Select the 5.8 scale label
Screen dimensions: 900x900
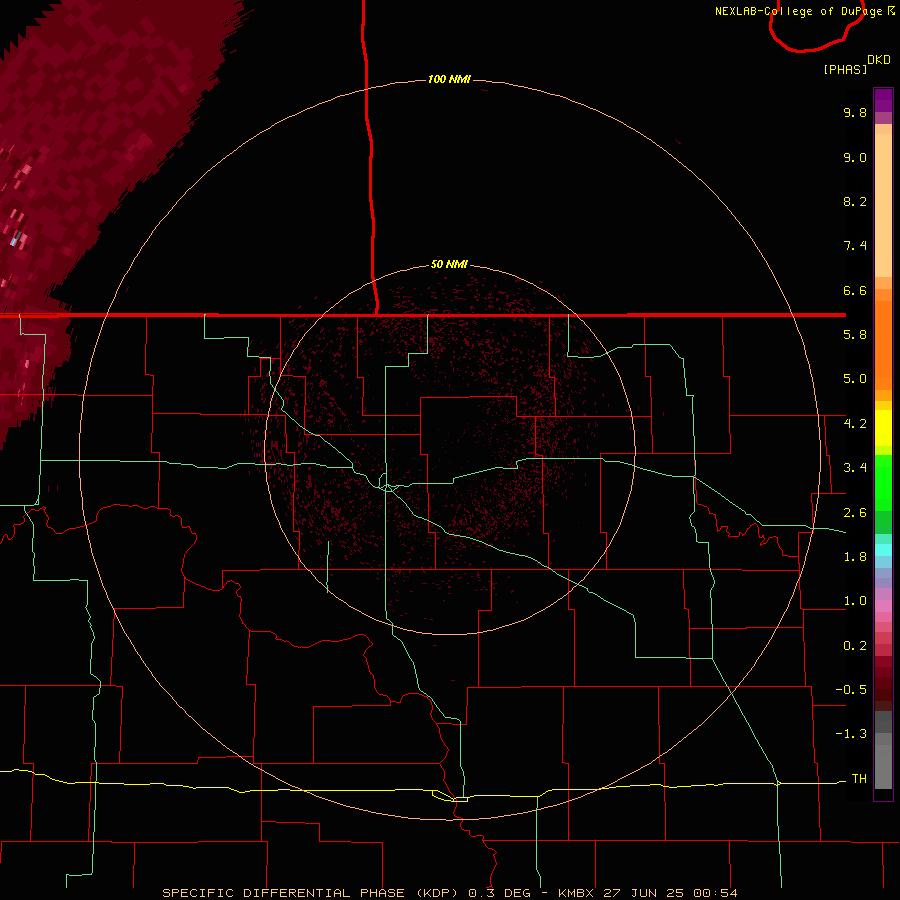855,335
